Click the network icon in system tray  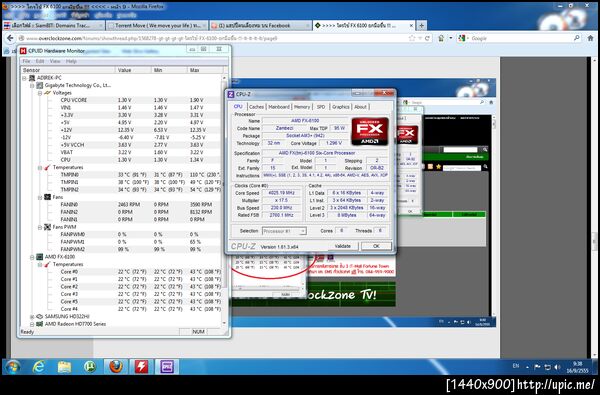(x=548, y=367)
